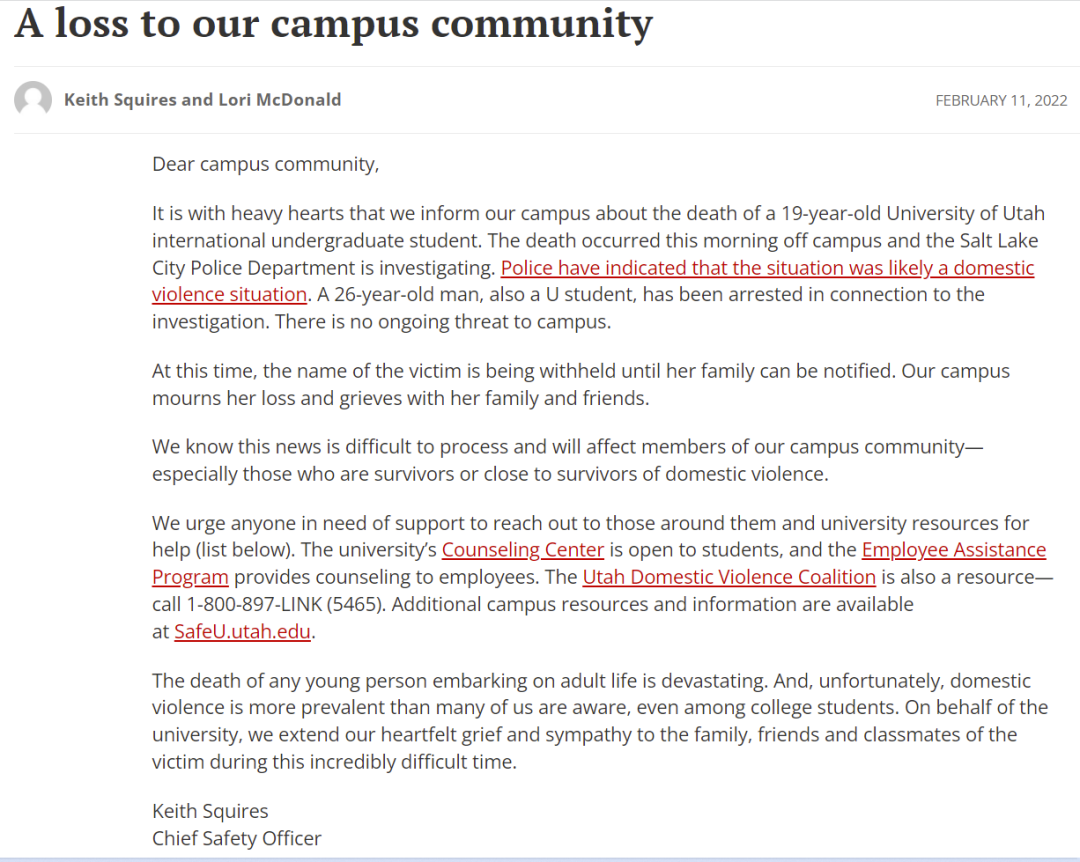Click the 'The death of any young person' paragraph
Viewport: 1080px width, 862px height.
point(600,721)
